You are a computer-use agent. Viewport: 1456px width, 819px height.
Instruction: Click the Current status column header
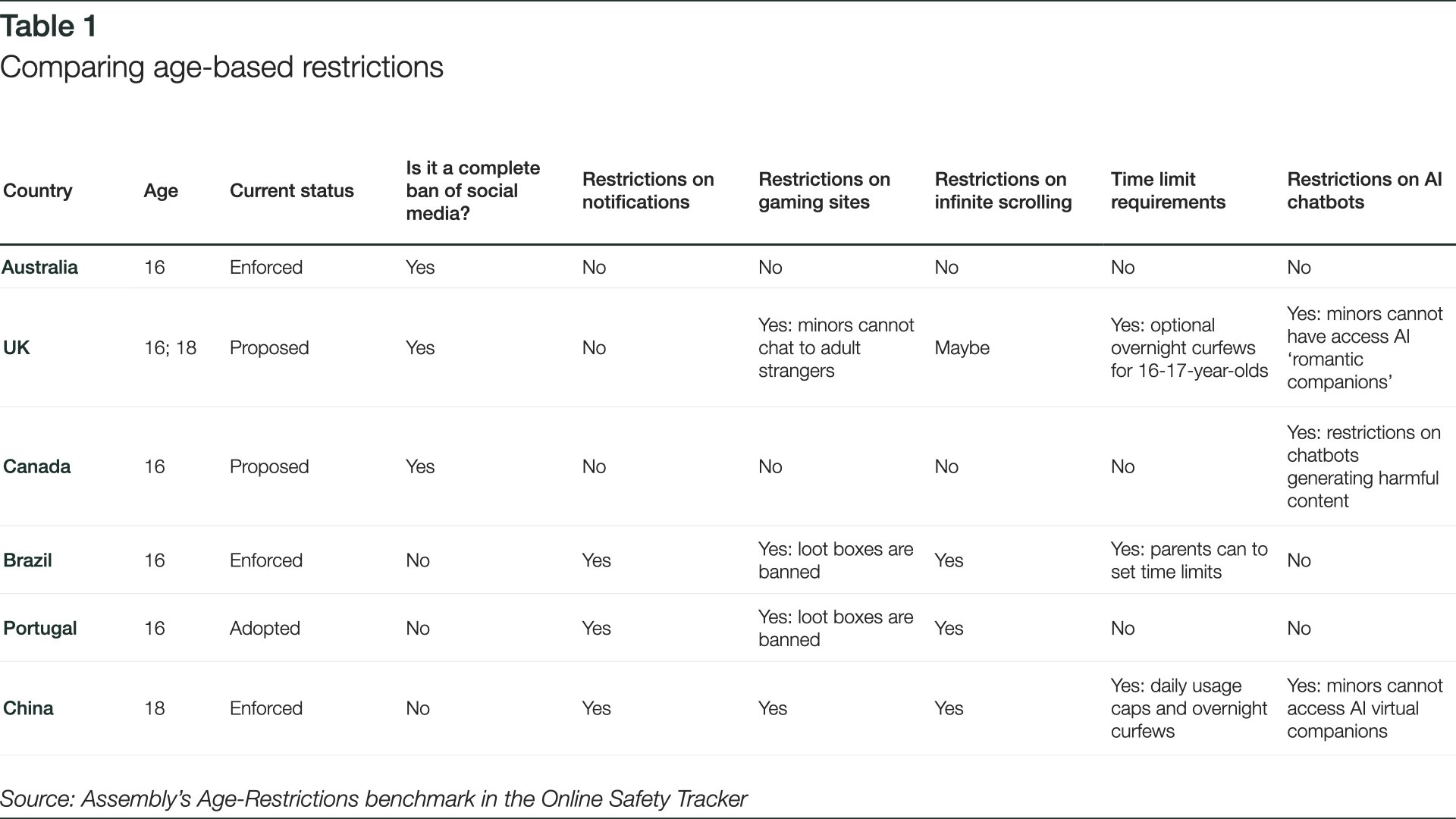292,190
